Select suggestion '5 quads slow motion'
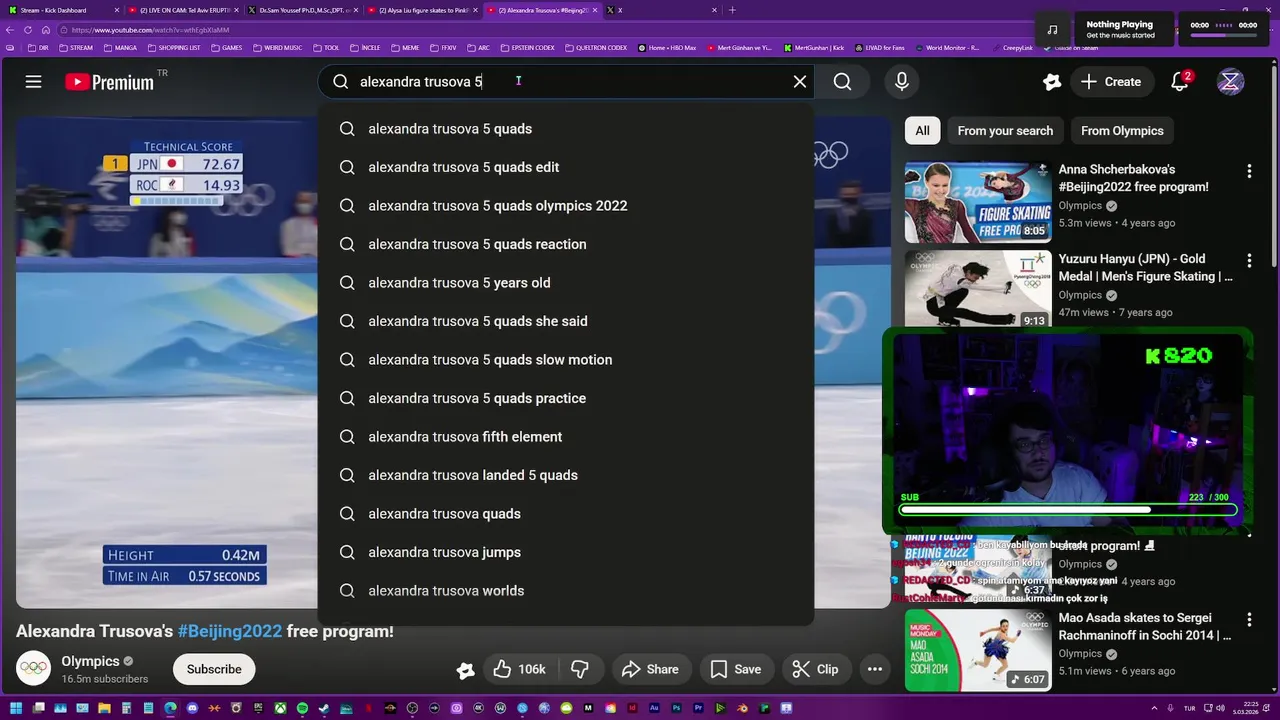This screenshot has width=1280, height=720. pyautogui.click(x=566, y=360)
